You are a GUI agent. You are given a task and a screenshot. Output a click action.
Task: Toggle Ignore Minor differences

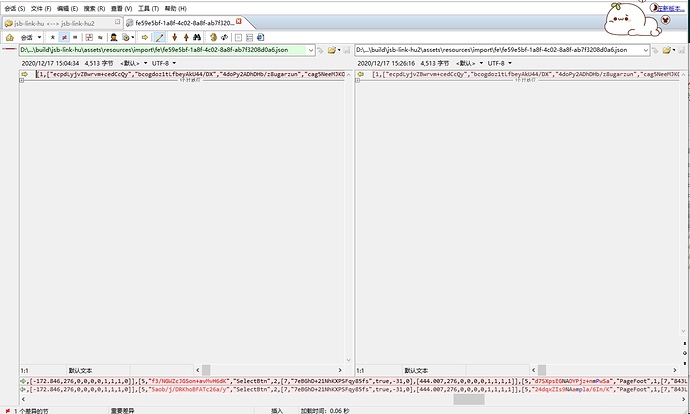pyautogui.click(x=100, y=37)
